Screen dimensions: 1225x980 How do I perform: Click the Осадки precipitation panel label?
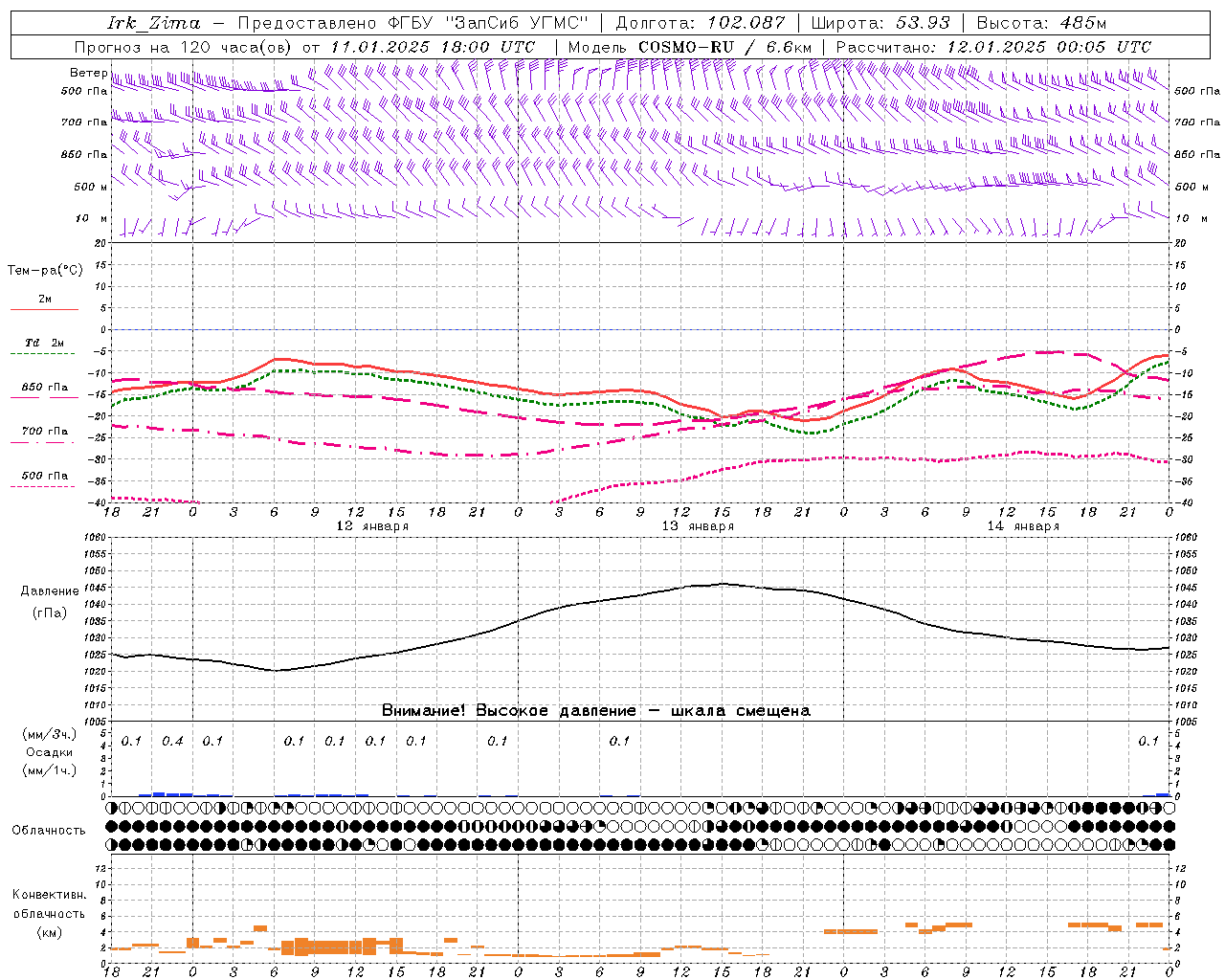50,752
